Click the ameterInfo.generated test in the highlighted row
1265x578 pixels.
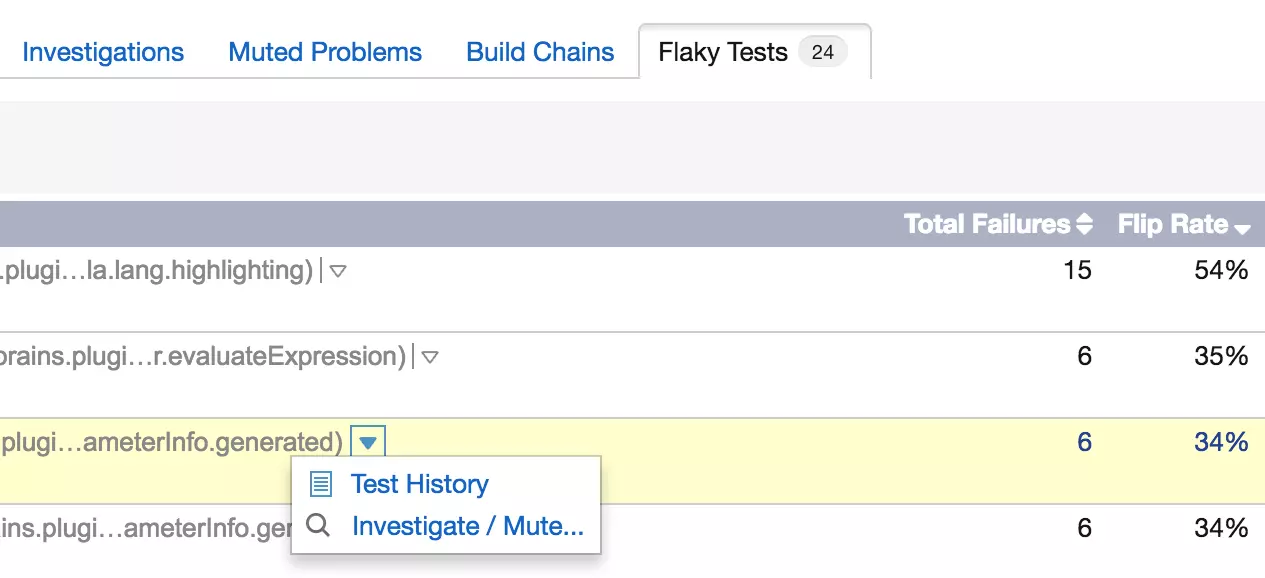pyautogui.click(x=171, y=442)
